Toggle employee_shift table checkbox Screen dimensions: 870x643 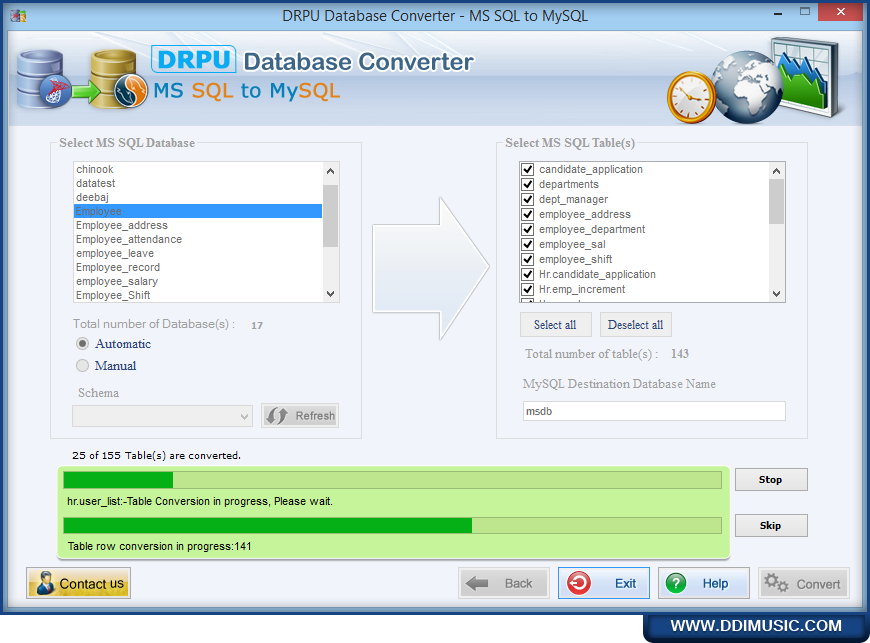click(528, 259)
